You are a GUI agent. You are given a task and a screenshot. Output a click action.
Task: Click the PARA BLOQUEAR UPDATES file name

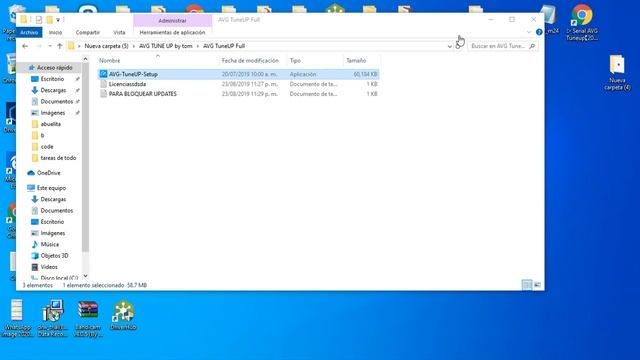pos(142,93)
